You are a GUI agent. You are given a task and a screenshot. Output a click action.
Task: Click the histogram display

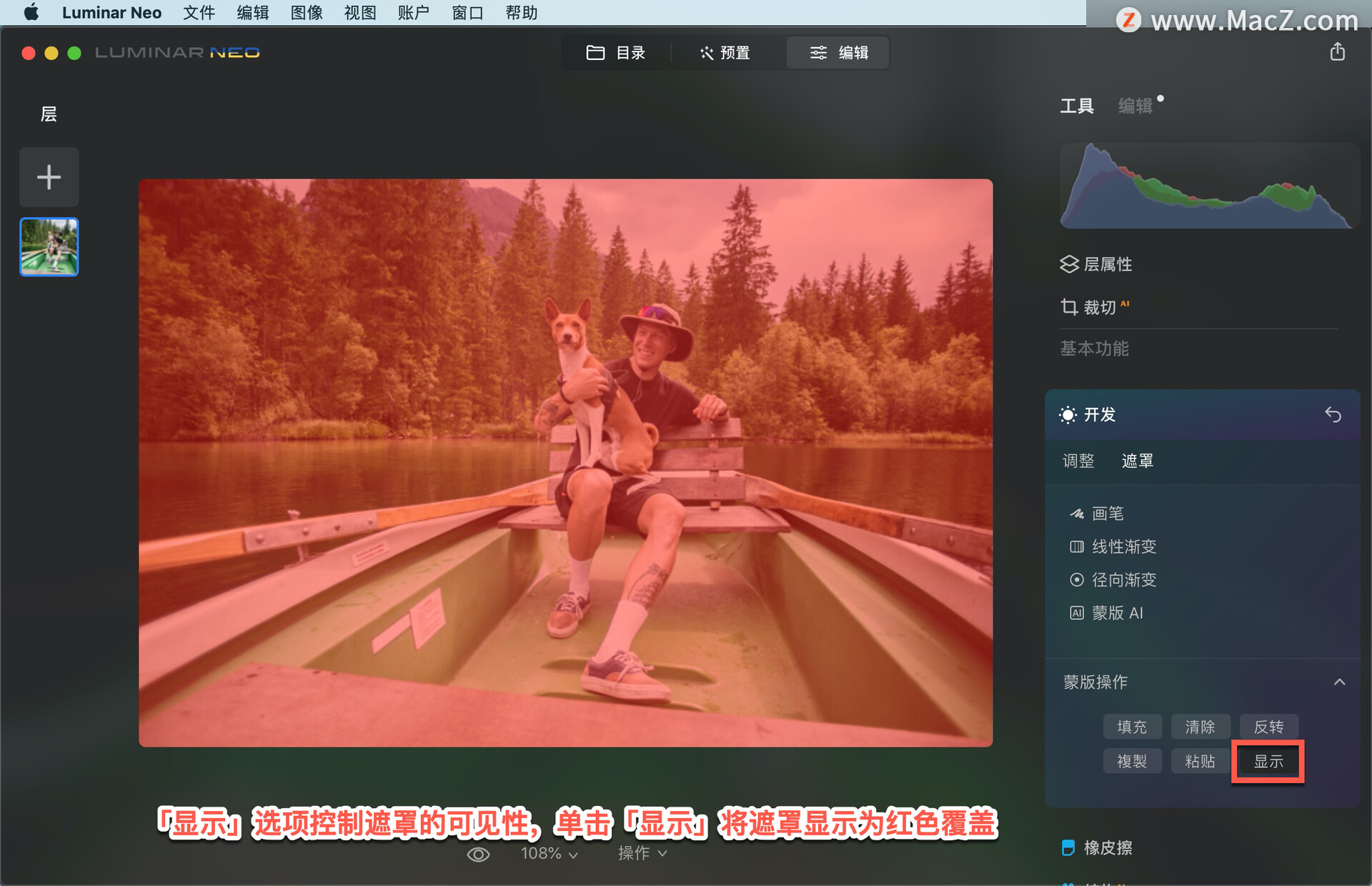pyautogui.click(x=1208, y=186)
